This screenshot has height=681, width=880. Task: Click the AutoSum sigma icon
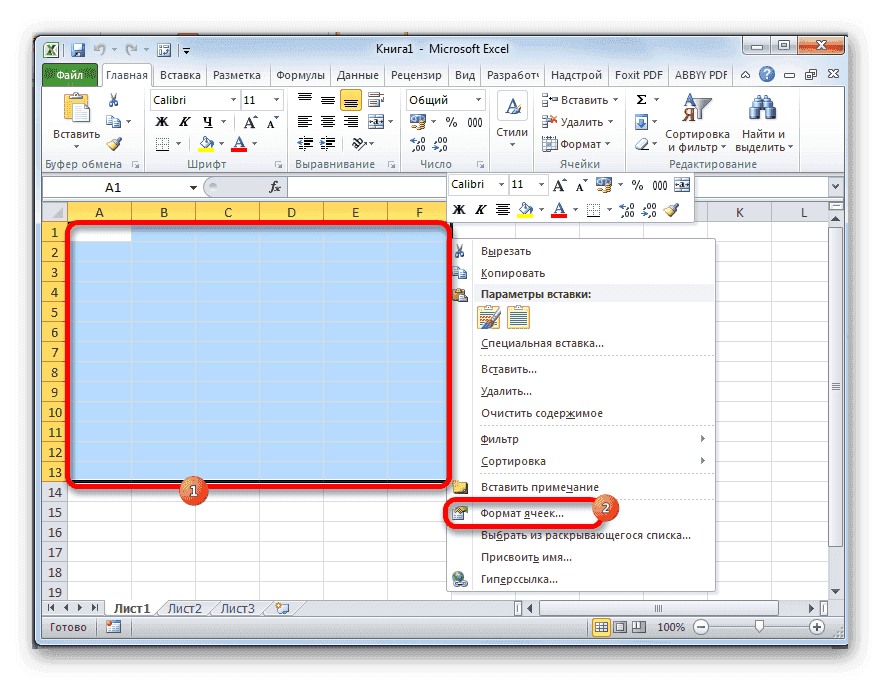[x=641, y=99]
